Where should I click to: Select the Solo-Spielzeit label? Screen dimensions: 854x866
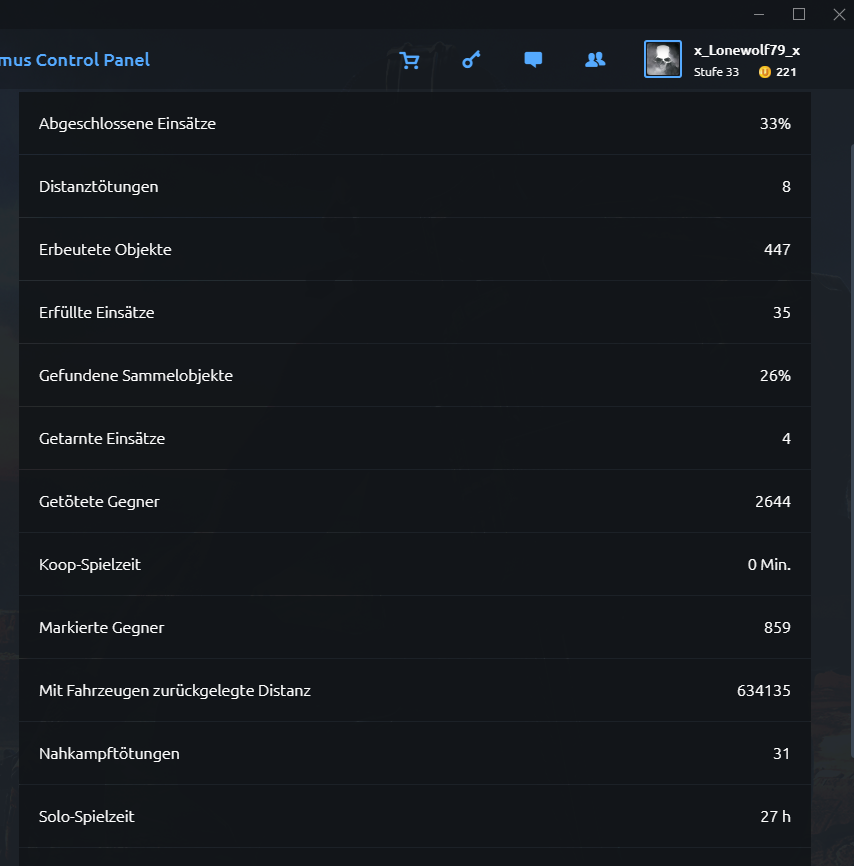coord(86,816)
